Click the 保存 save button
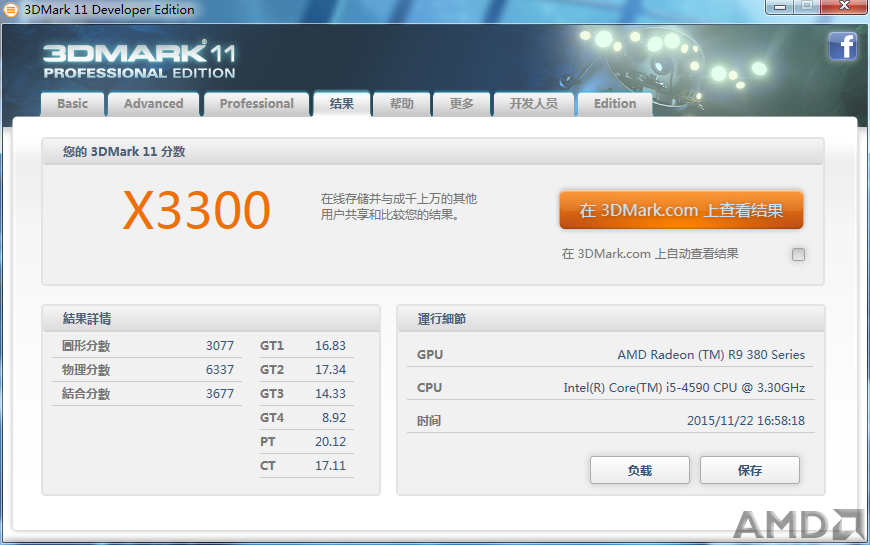Screen dimensions: 870x545 [x=750, y=471]
